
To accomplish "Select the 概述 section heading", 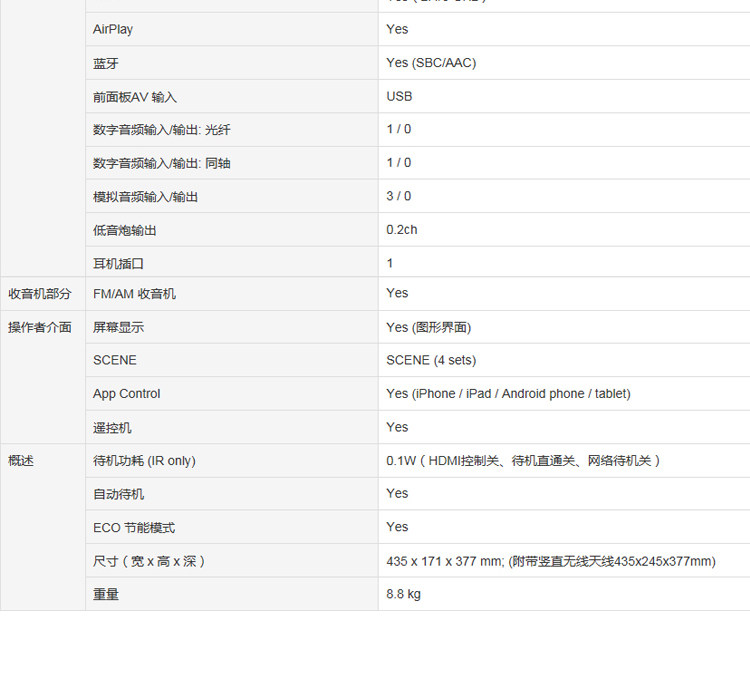I will click(21, 461).
